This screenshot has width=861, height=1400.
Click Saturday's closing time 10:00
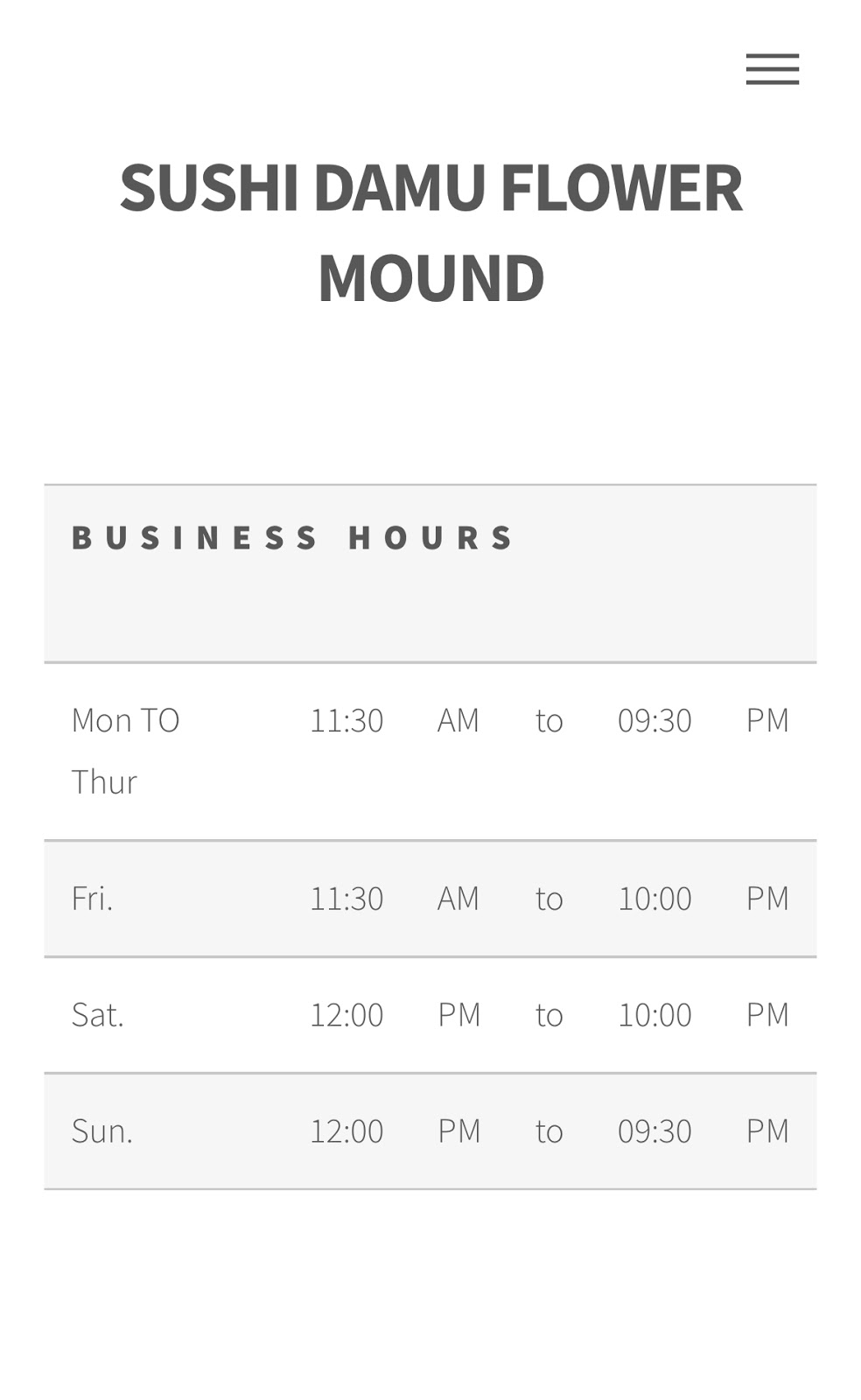pyautogui.click(x=654, y=1015)
